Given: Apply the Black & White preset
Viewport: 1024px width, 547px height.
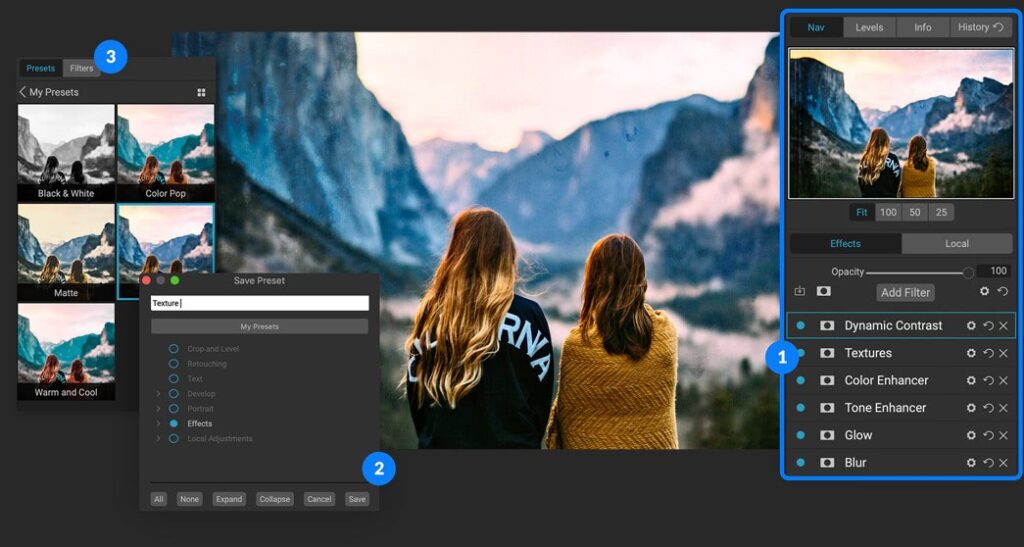Looking at the screenshot, I should pyautogui.click(x=66, y=153).
